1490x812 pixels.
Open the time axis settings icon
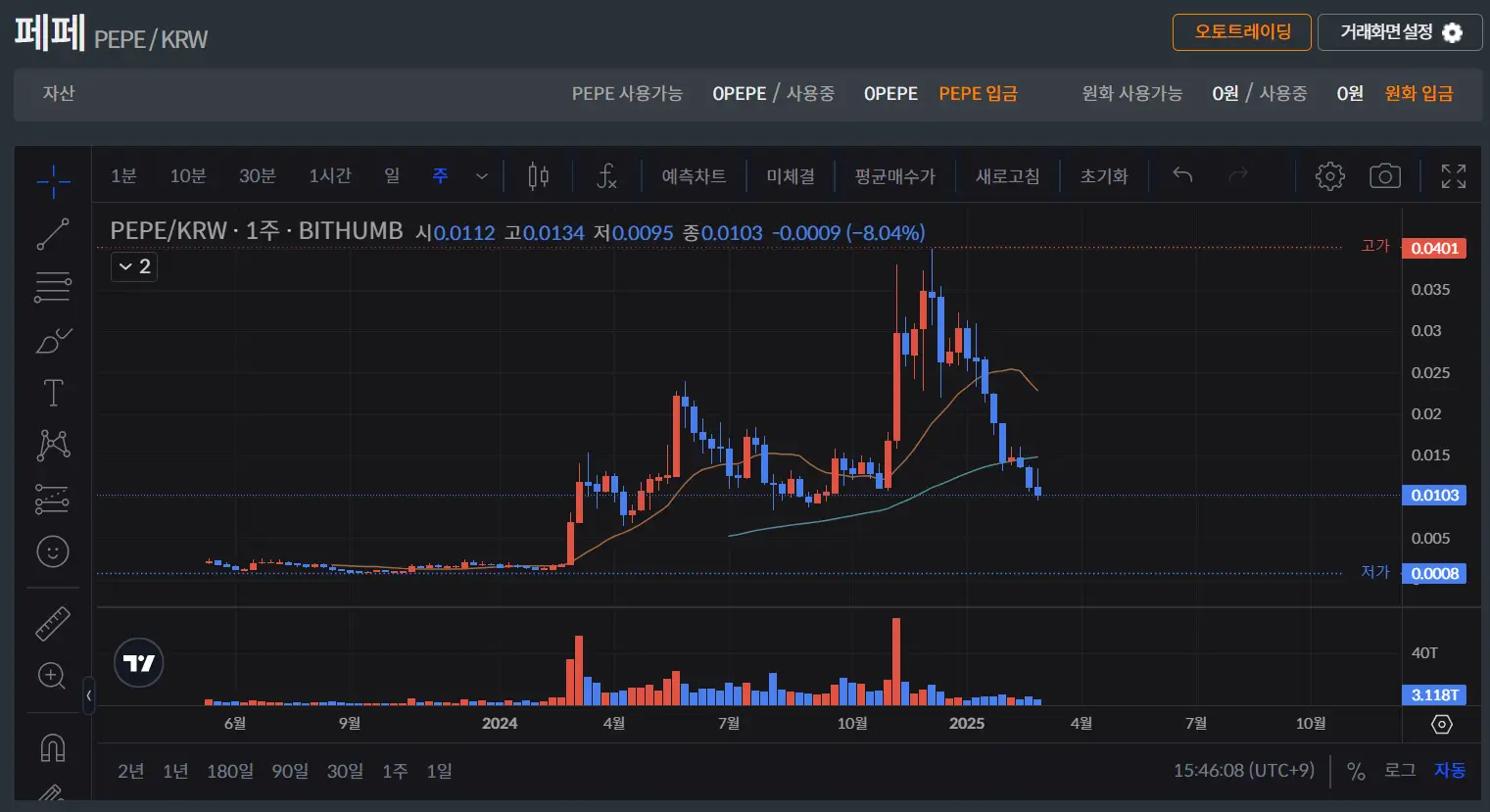click(1442, 724)
